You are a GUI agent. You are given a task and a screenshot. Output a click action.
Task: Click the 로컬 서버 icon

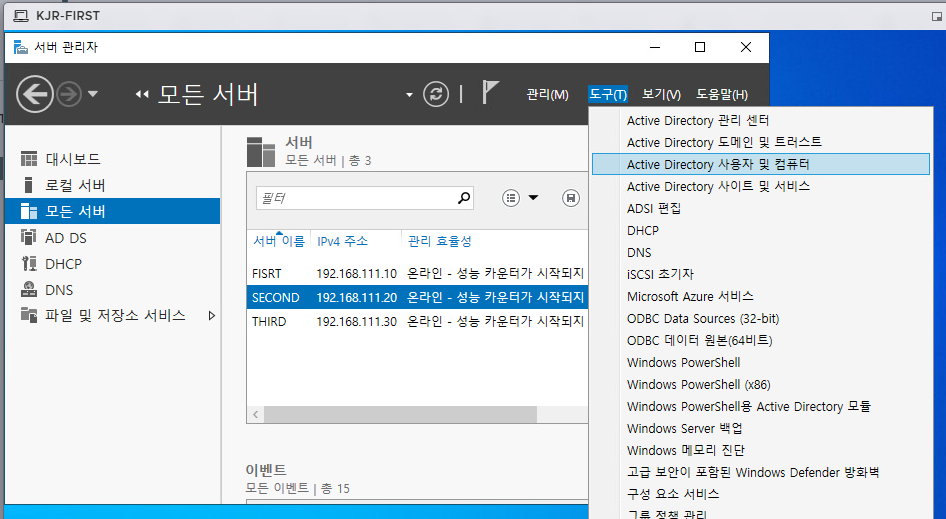[x=28, y=185]
